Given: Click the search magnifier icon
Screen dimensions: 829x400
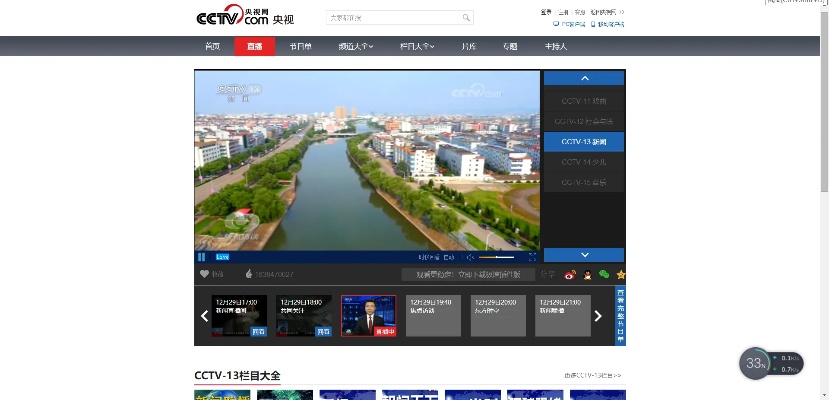Looking at the screenshot, I should point(466,18).
